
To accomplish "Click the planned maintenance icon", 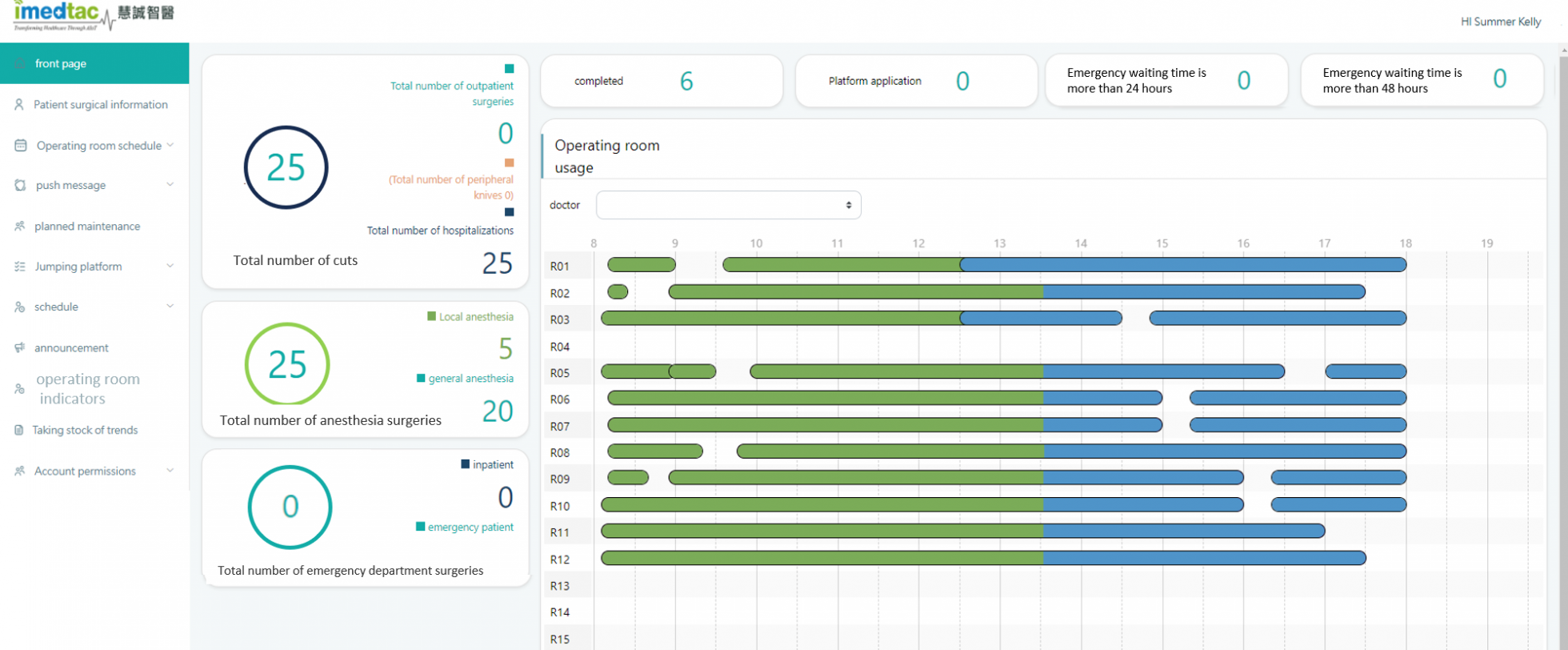I will click(20, 227).
